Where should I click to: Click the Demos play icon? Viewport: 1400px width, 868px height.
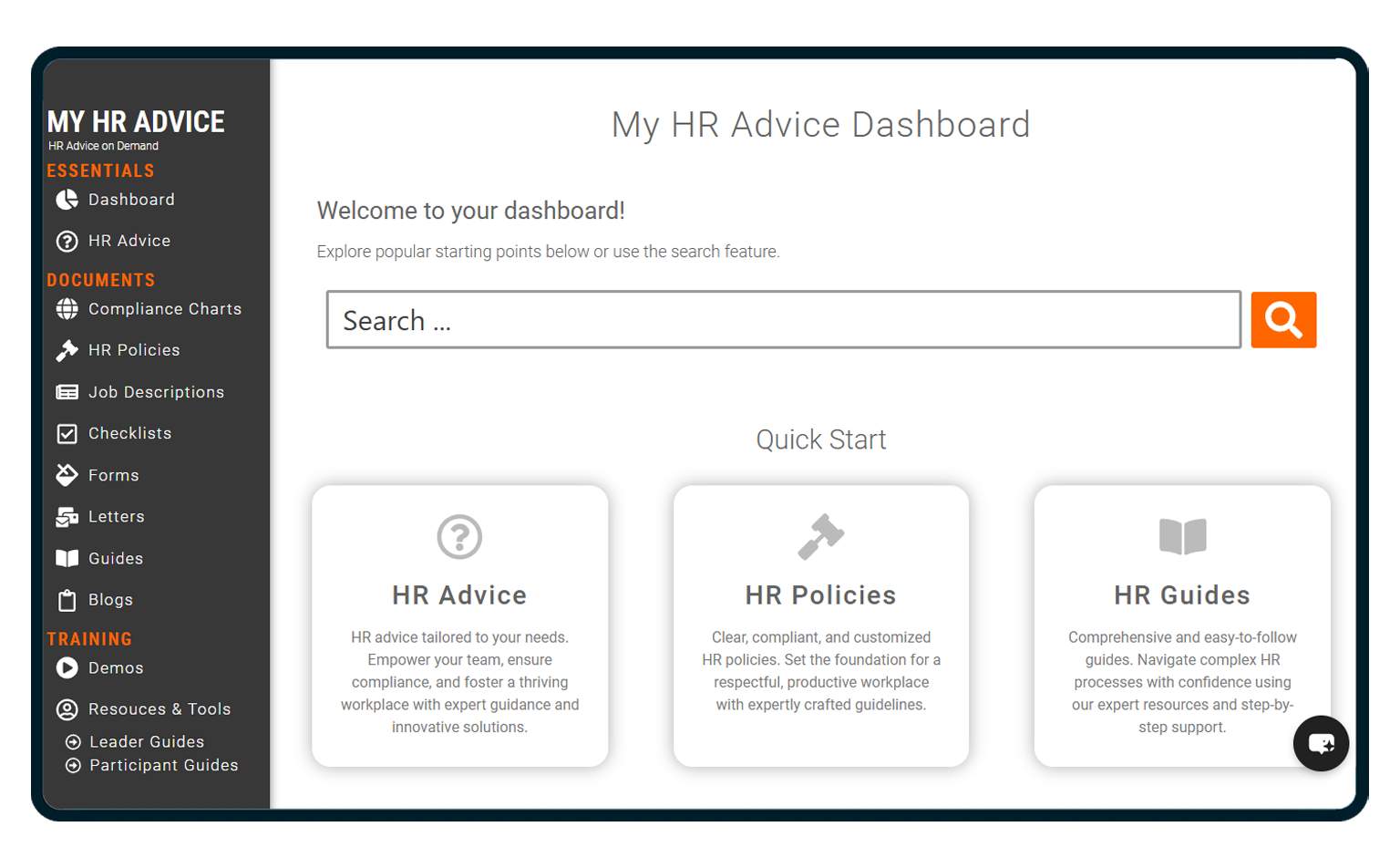[66, 668]
